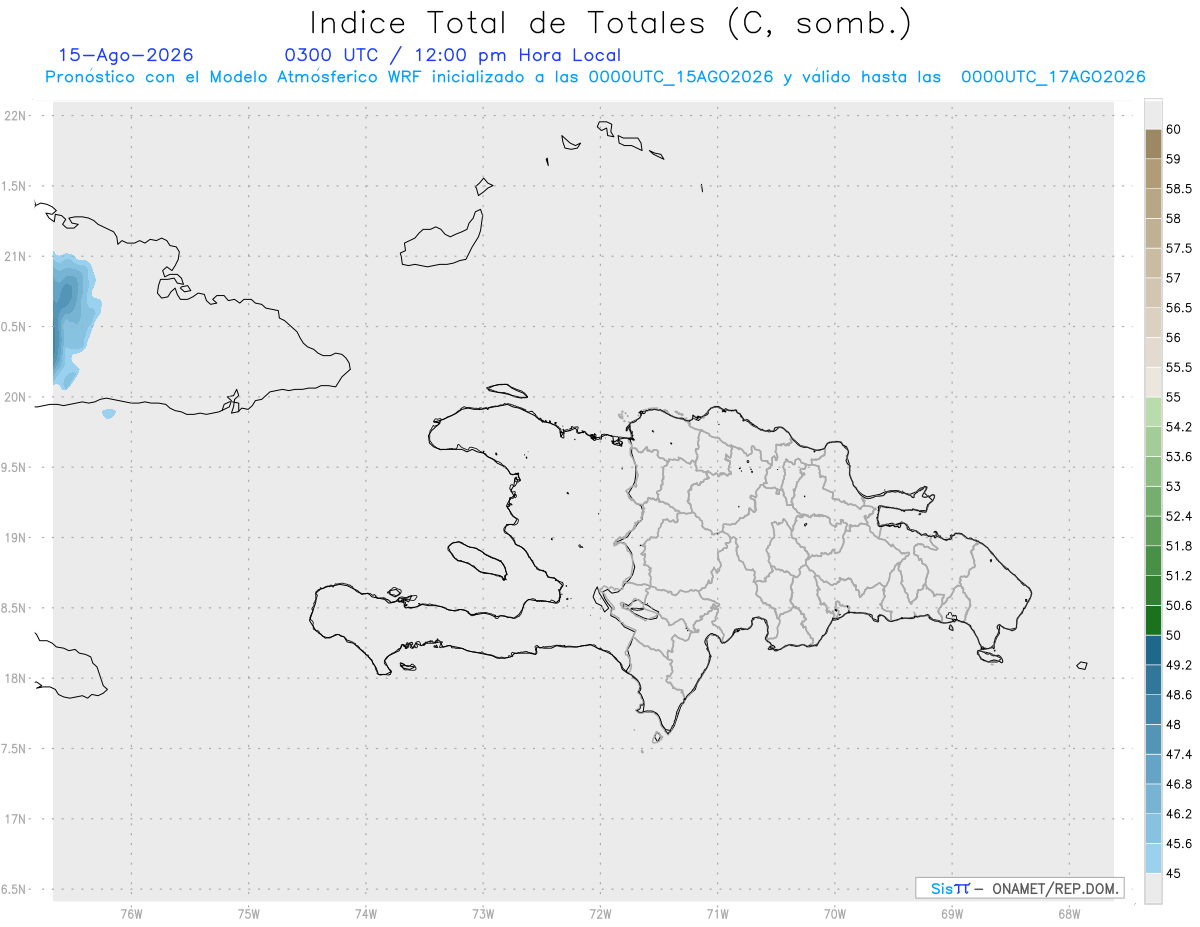
Task: Click the legend value "51.2"
Action: pos(1178,576)
